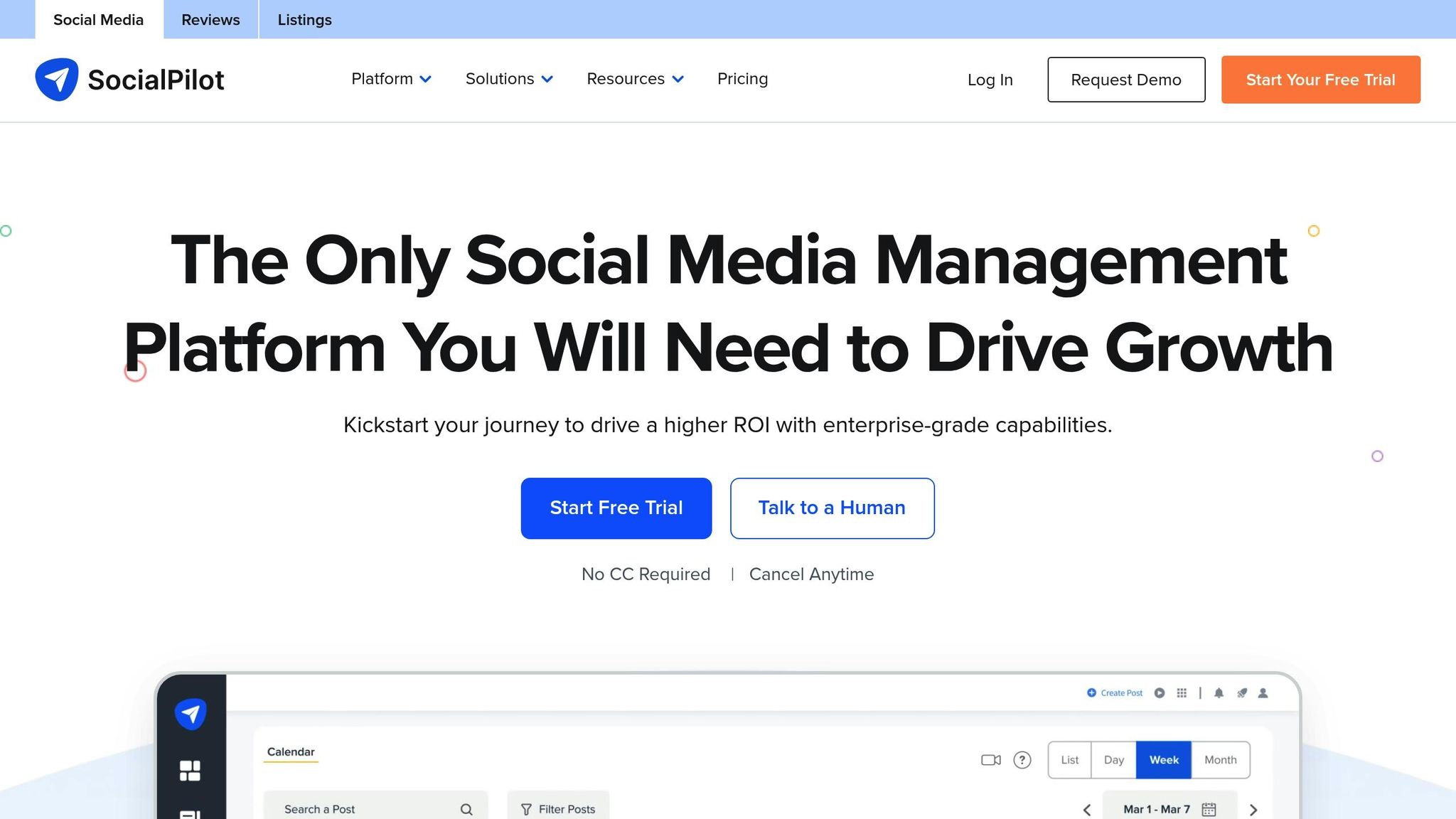Open the Solutions dropdown

click(508, 79)
